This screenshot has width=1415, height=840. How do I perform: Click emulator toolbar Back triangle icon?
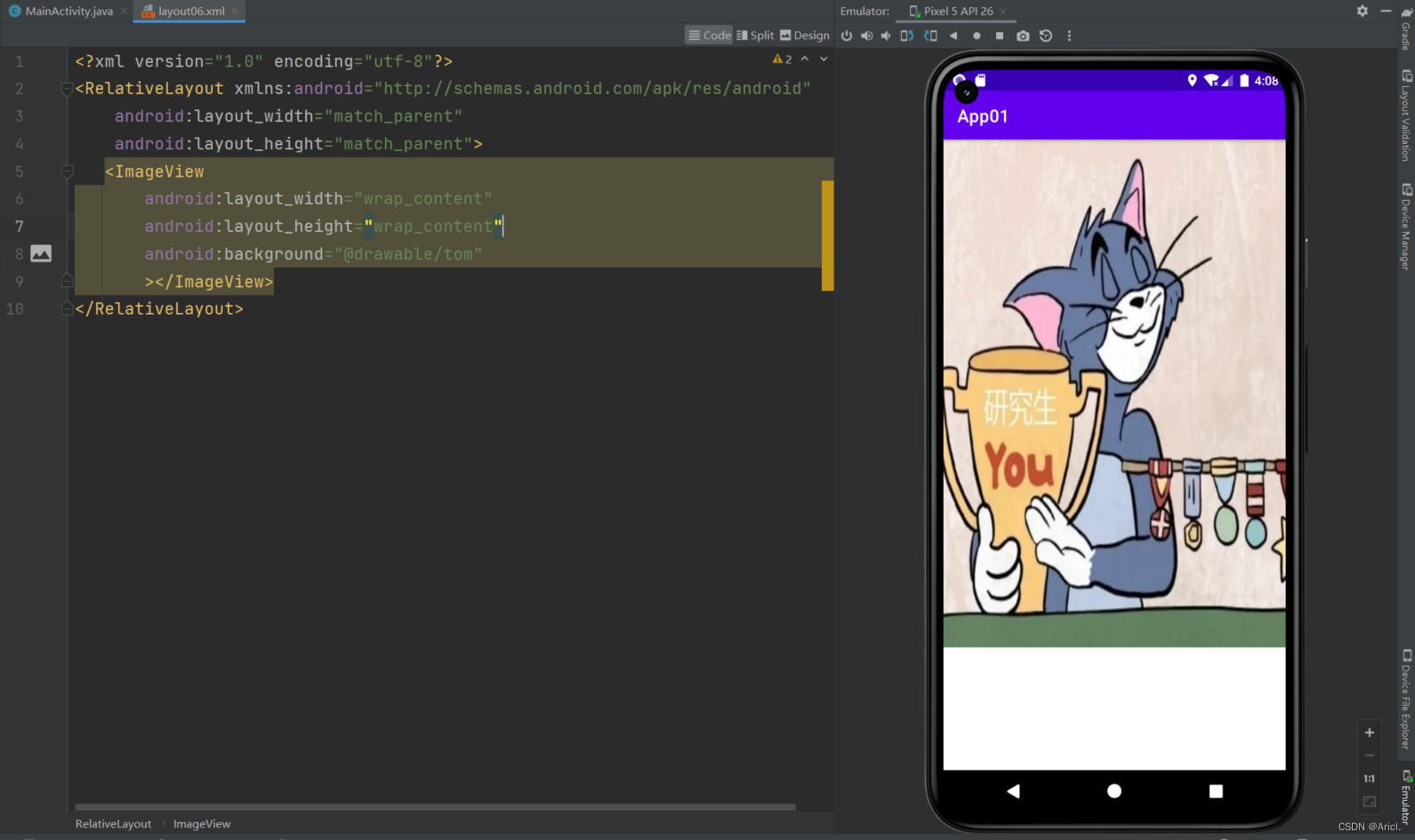pos(953,36)
